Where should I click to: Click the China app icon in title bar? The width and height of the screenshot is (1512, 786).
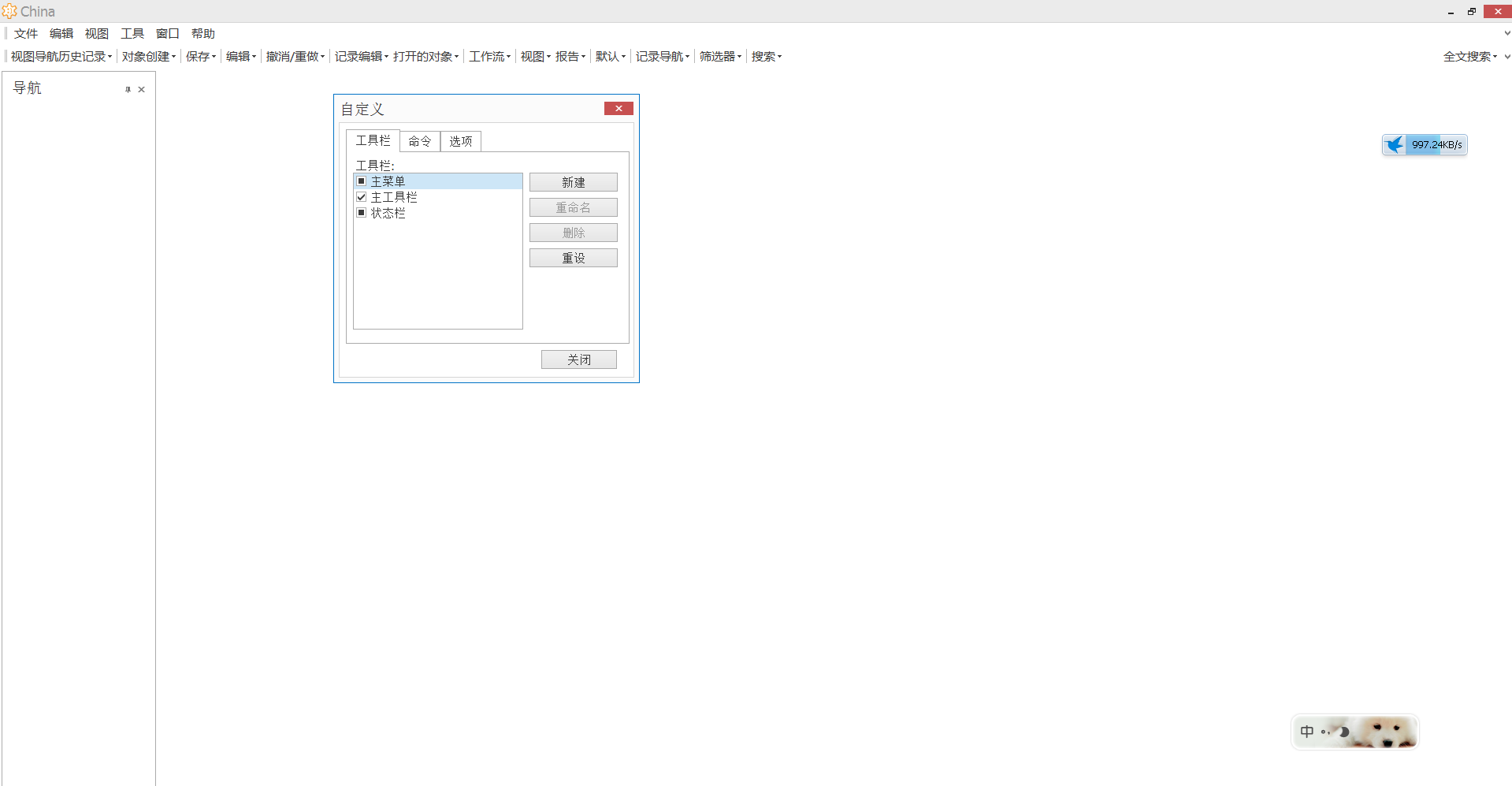coord(9,11)
